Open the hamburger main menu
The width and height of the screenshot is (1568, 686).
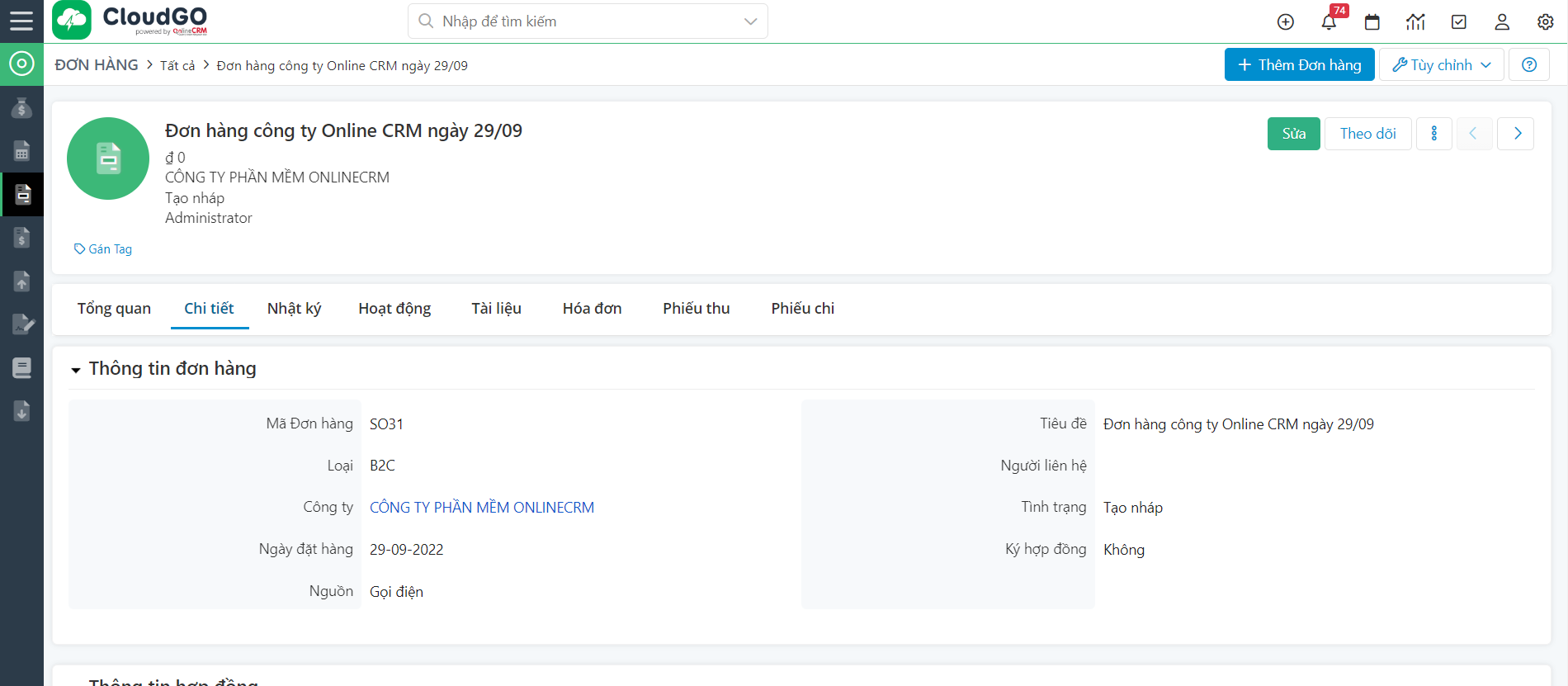[21, 21]
